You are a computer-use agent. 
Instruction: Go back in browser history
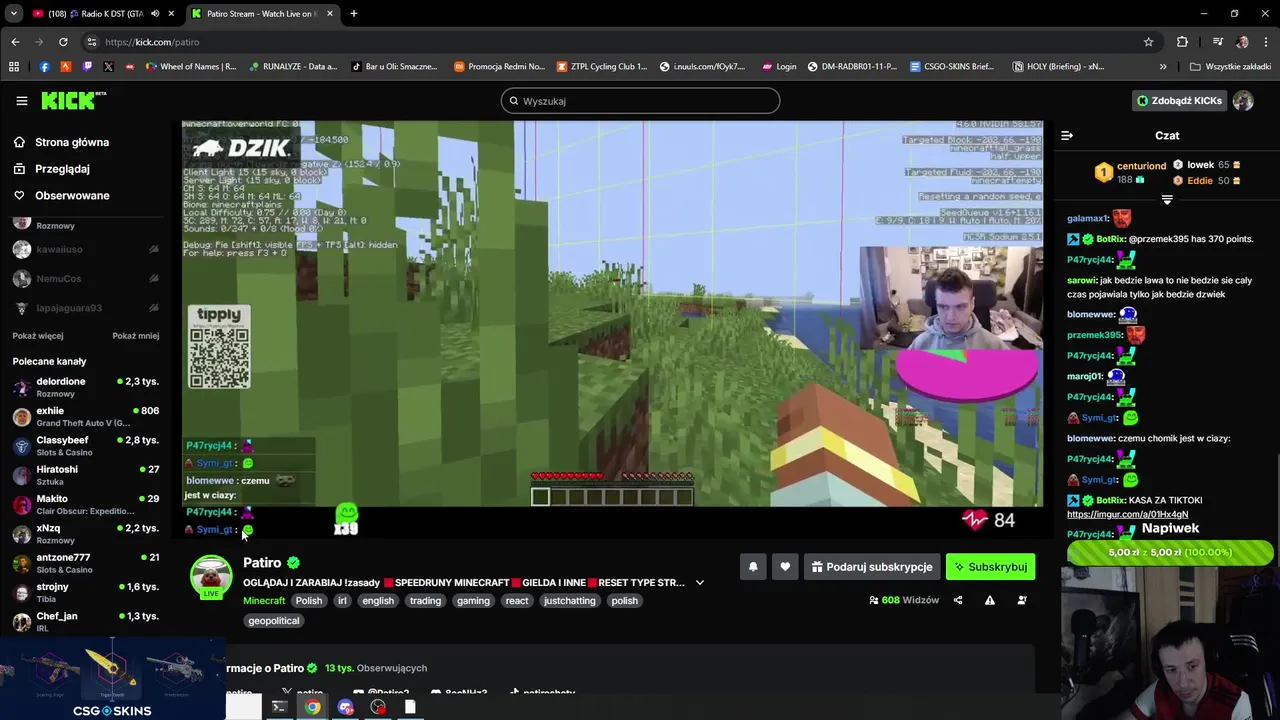(15, 42)
